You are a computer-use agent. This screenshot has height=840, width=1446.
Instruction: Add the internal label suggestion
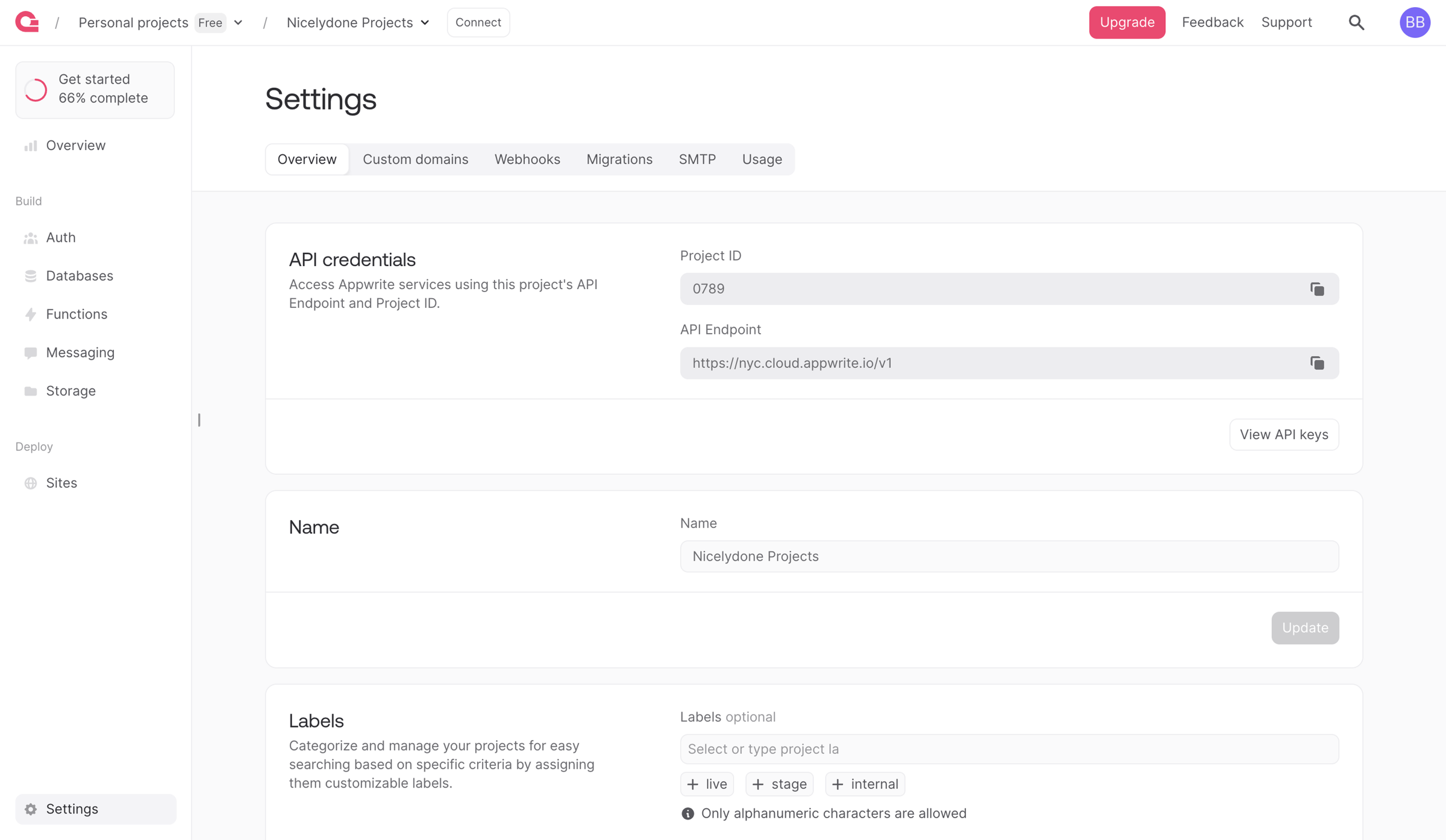(x=865, y=784)
